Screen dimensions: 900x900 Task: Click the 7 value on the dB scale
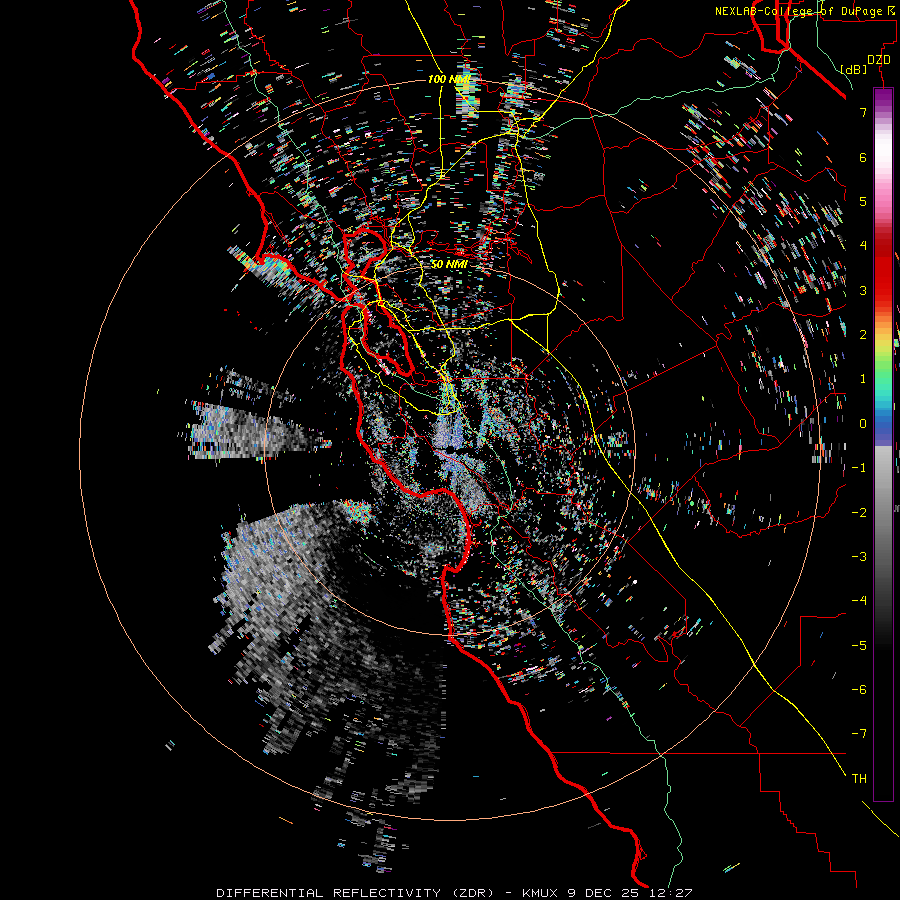pos(863,112)
